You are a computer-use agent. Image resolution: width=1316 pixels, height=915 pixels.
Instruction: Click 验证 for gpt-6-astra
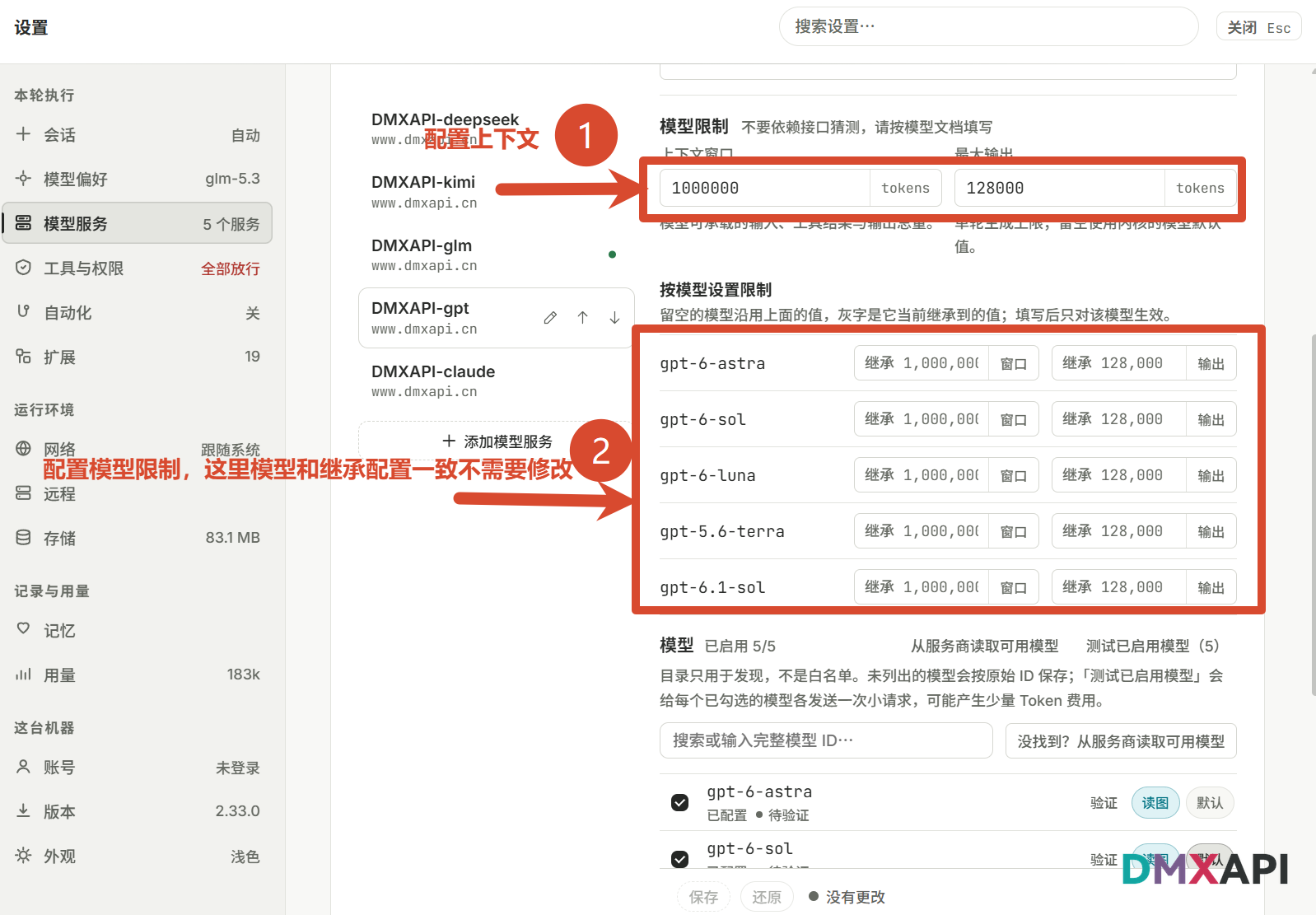click(x=1104, y=802)
